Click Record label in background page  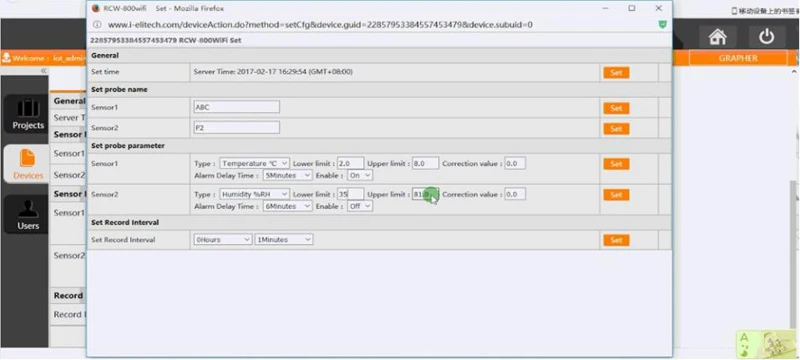coord(68,296)
